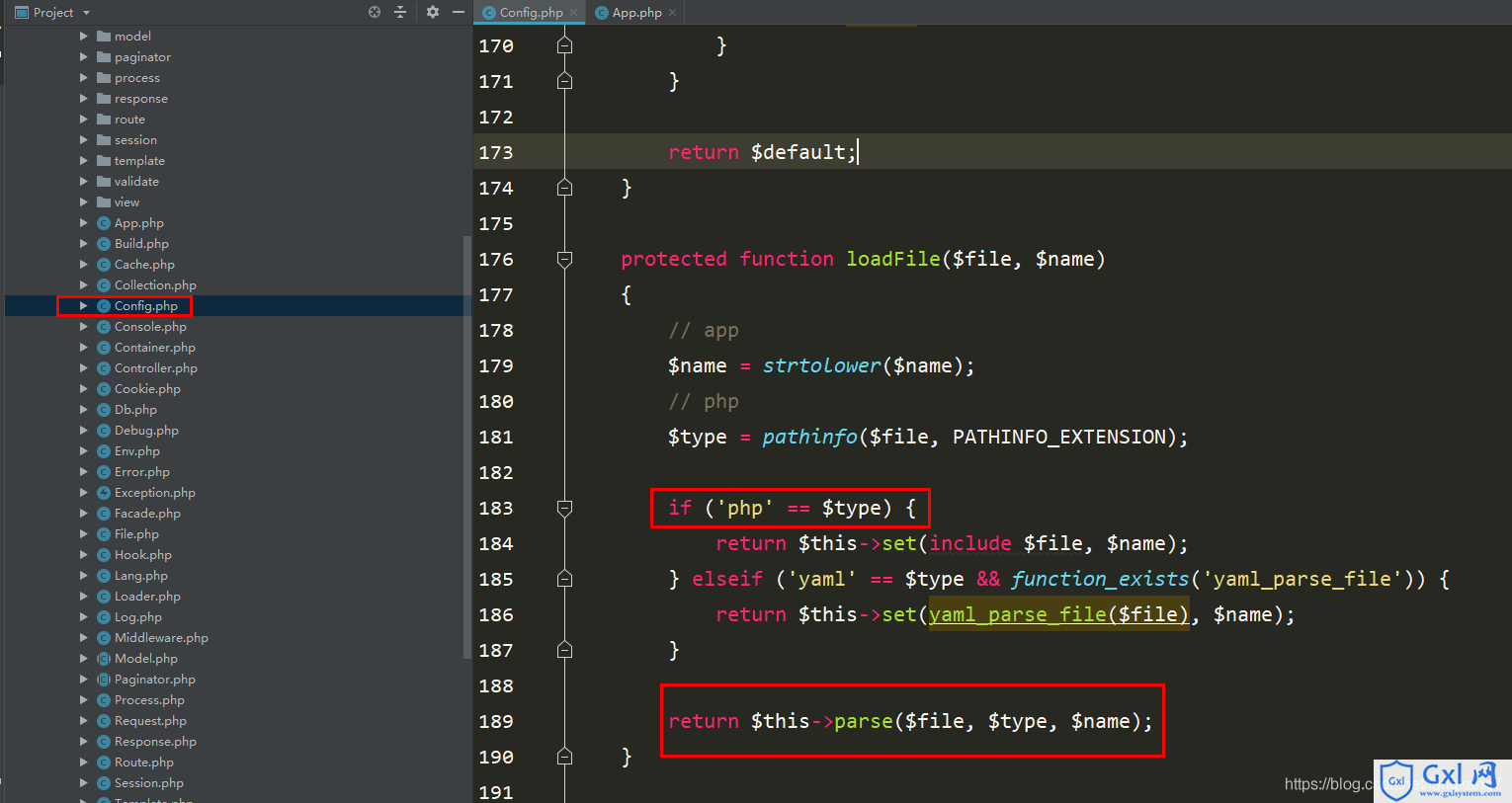This screenshot has height=803, width=1512.
Task: Click the pathinfo function call on line 181
Action: (x=809, y=437)
